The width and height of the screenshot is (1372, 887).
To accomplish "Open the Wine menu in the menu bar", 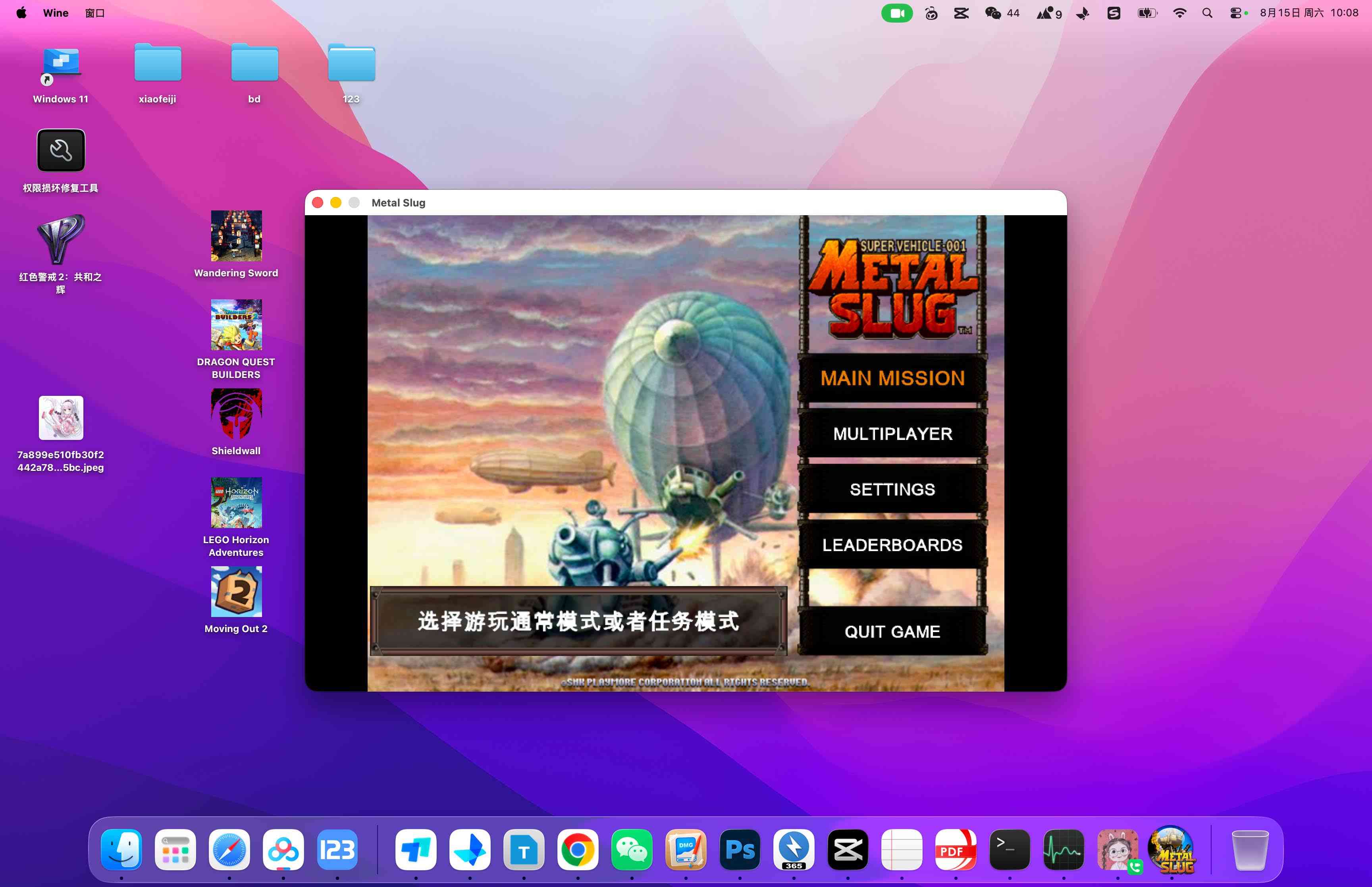I will [56, 13].
